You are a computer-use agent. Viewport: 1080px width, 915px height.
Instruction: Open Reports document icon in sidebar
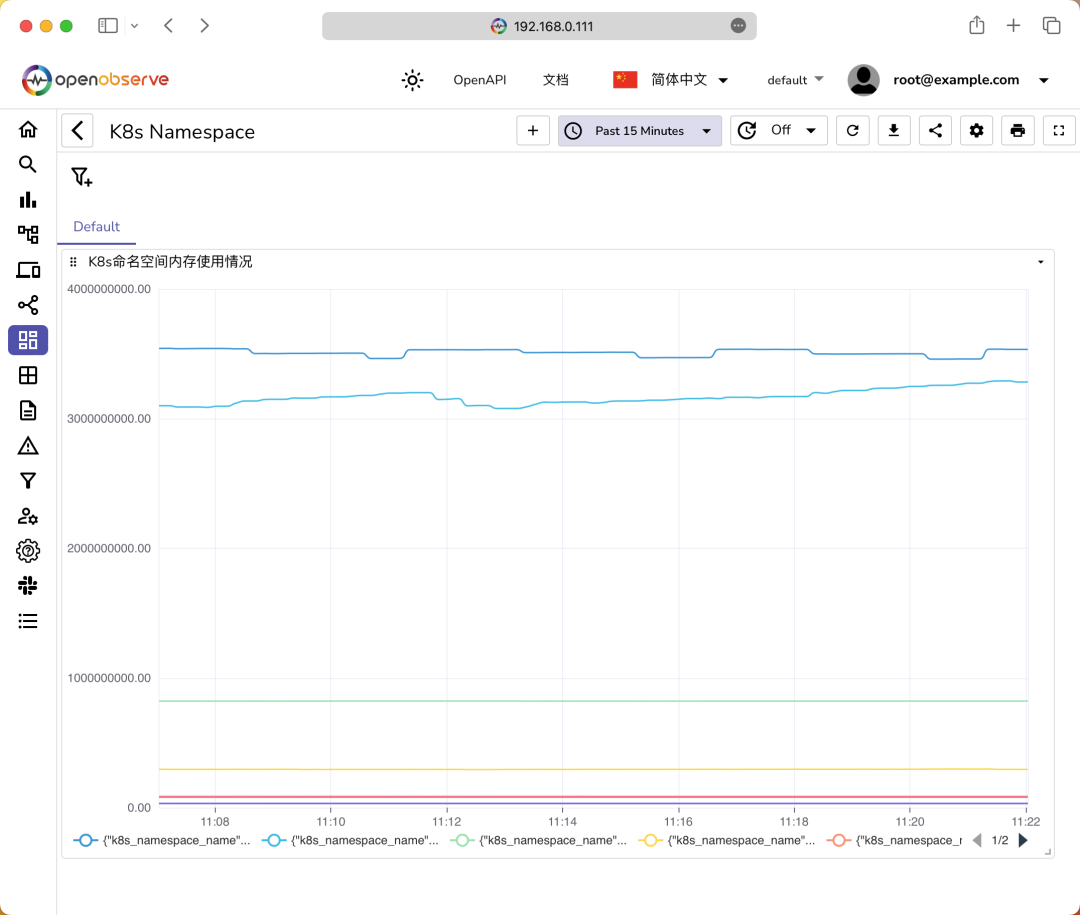click(x=28, y=411)
